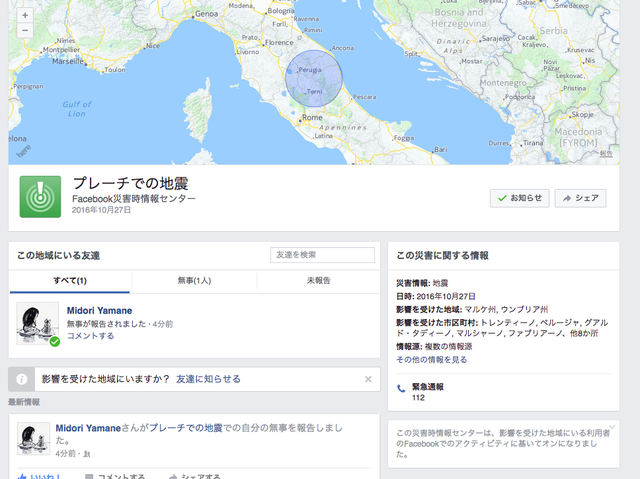
Task: Click Facebook災害時情報センター subtitle
Action: [134, 199]
